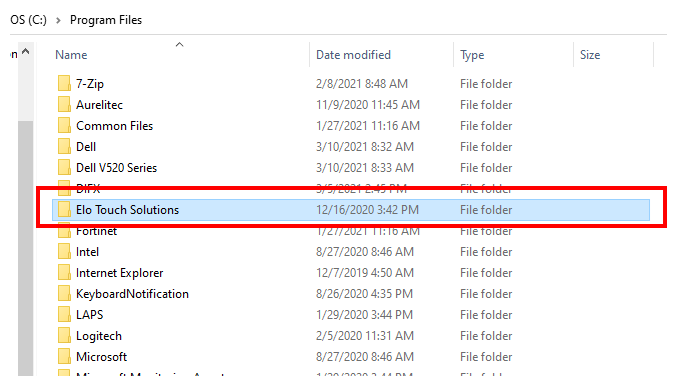Select the Fortinet folder name
The height and width of the screenshot is (377, 674).
pyautogui.click(x=96, y=232)
